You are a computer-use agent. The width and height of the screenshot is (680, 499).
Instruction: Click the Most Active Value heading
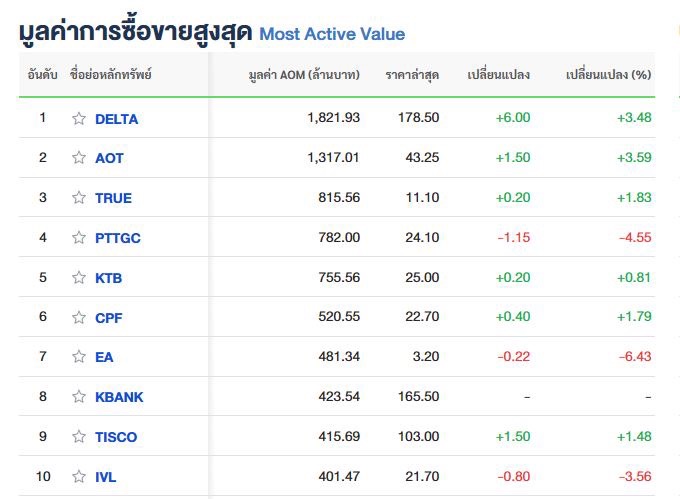coord(332,34)
